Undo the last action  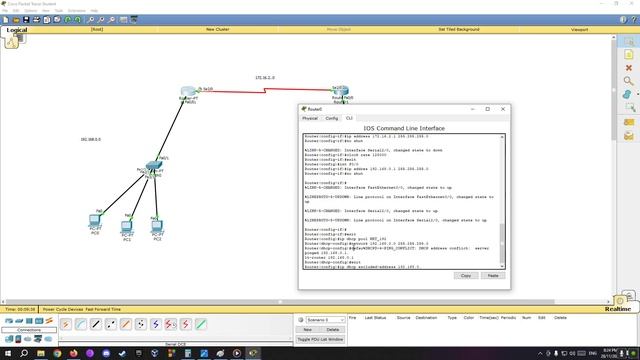click(x=68, y=20)
